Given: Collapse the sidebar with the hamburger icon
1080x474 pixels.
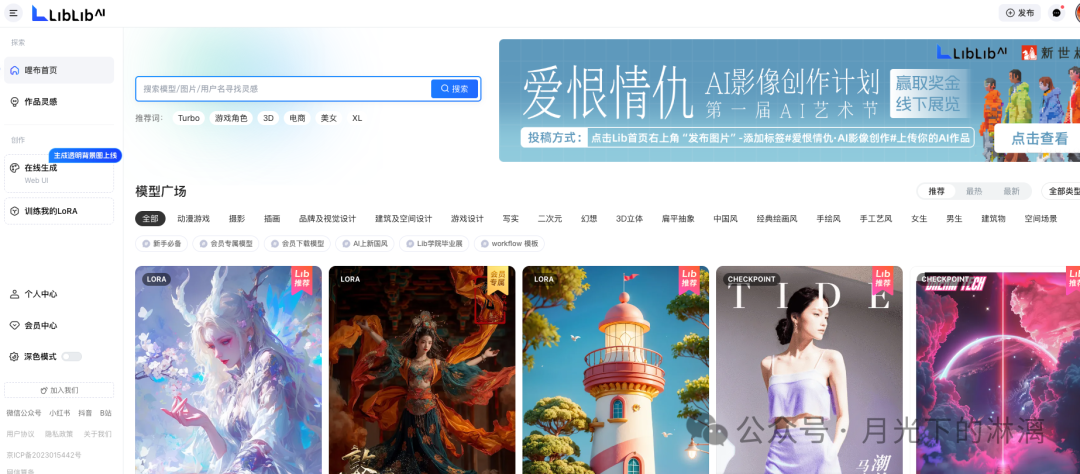Looking at the screenshot, I should click(13, 13).
